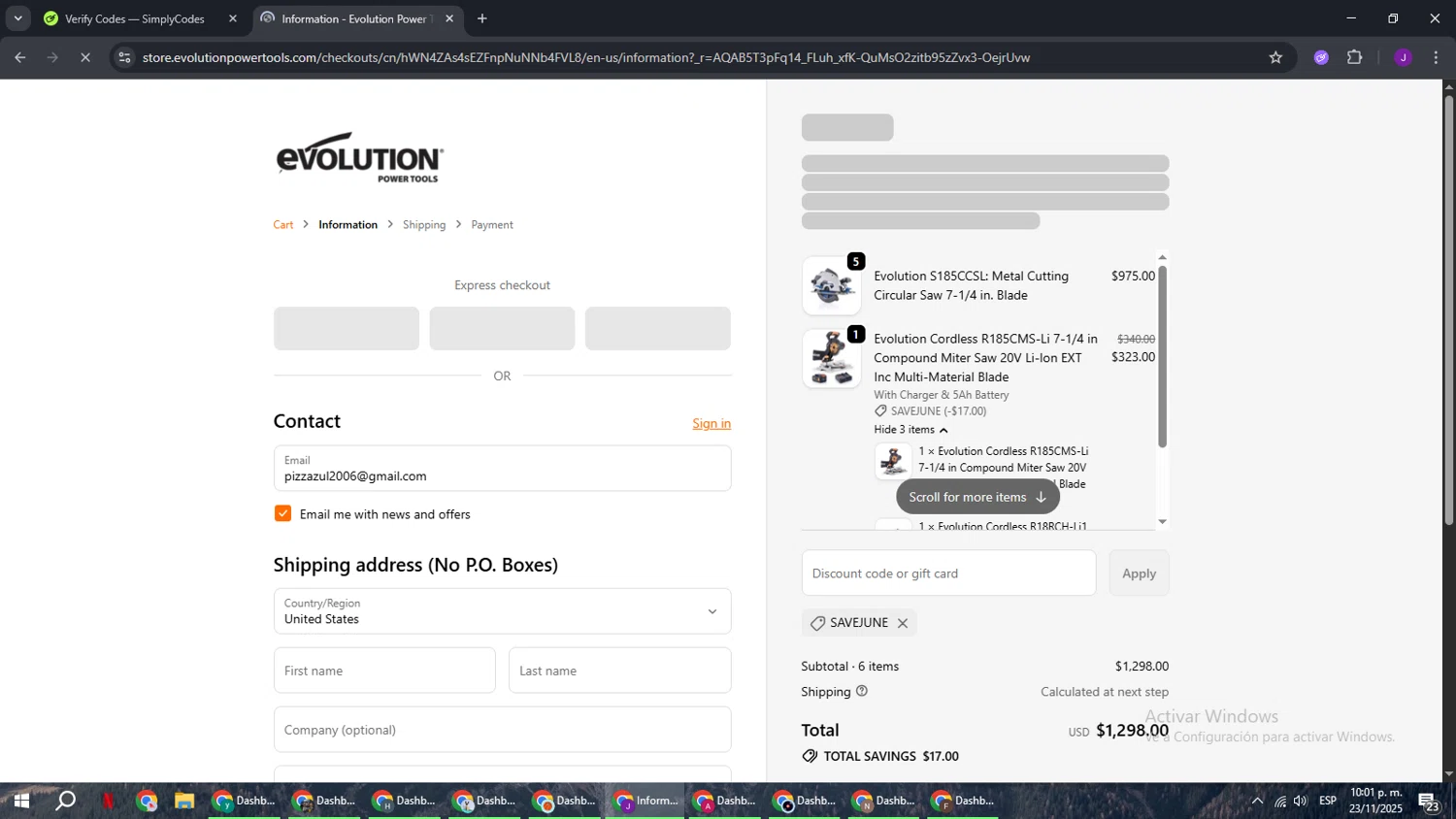Image resolution: width=1456 pixels, height=819 pixels.
Task: Open the red app icon in taskbar
Action: pos(108,801)
